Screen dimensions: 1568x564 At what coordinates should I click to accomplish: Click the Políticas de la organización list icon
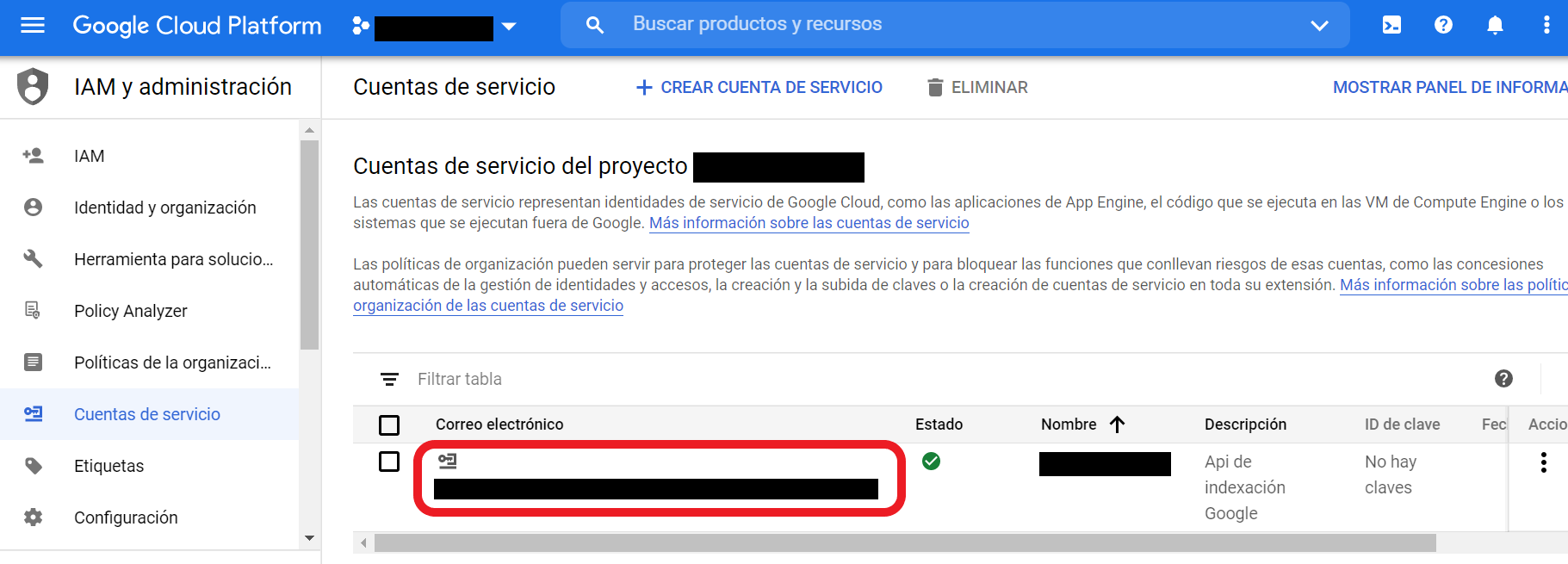tap(33, 363)
